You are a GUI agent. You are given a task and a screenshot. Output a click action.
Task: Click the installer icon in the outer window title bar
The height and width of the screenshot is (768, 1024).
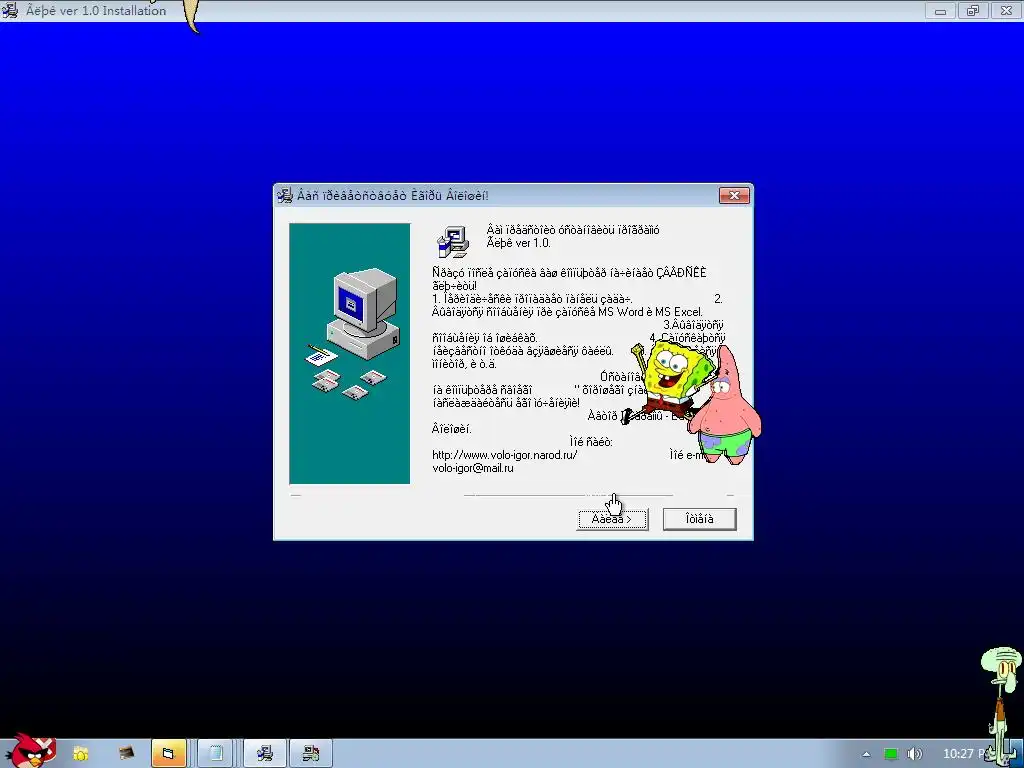pyautogui.click(x=10, y=10)
